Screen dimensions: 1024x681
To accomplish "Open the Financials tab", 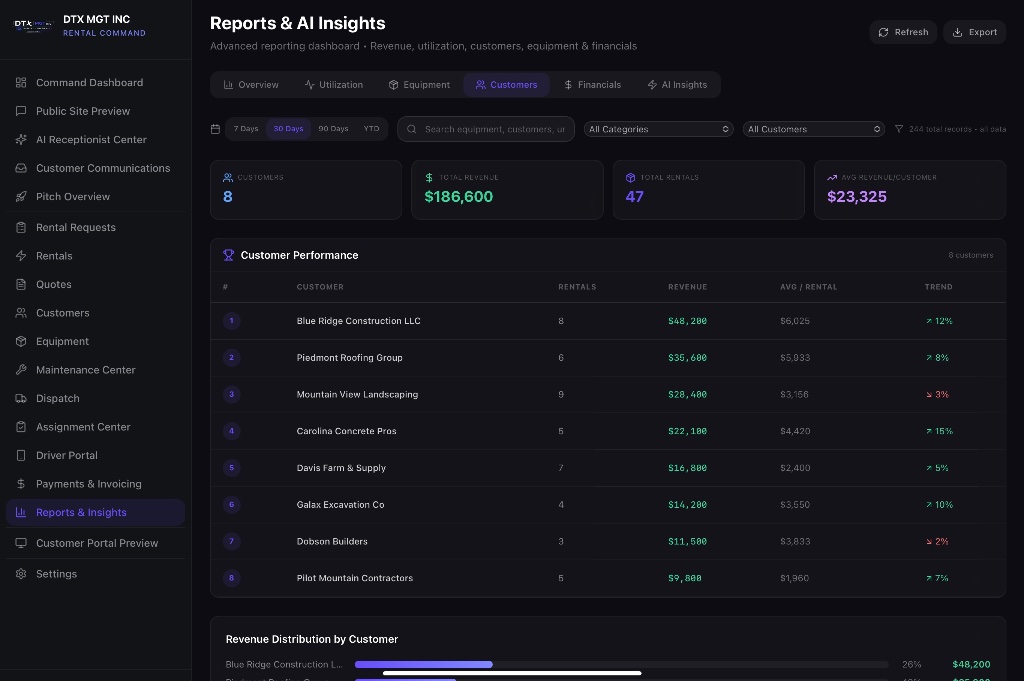I will pyautogui.click(x=592, y=85).
